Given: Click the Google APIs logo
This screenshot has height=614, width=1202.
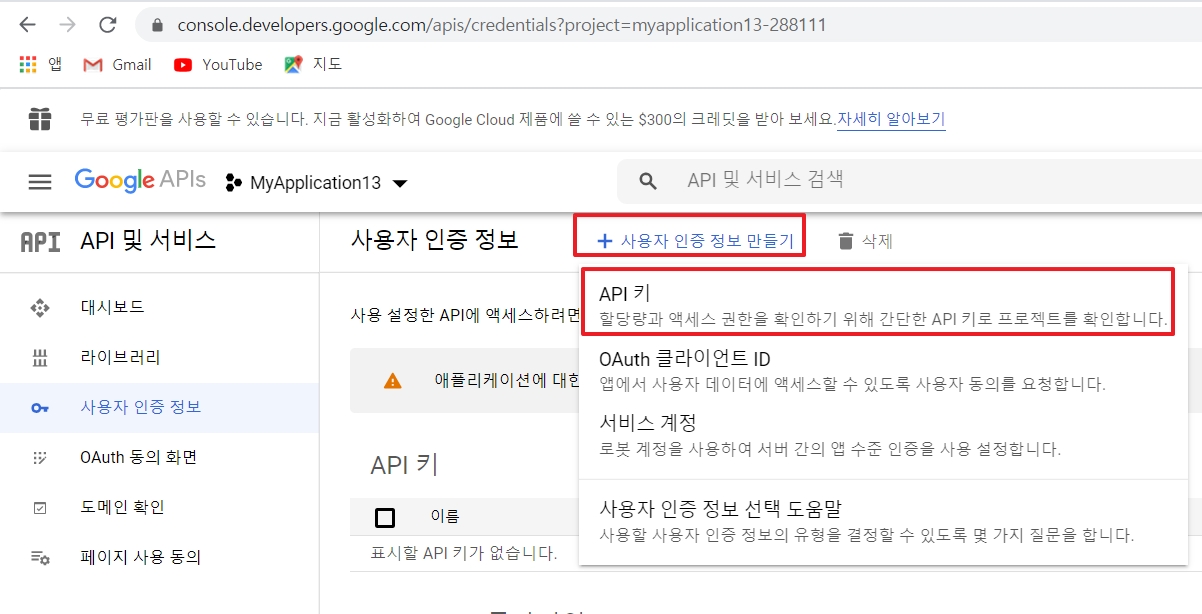Looking at the screenshot, I should point(140,181).
